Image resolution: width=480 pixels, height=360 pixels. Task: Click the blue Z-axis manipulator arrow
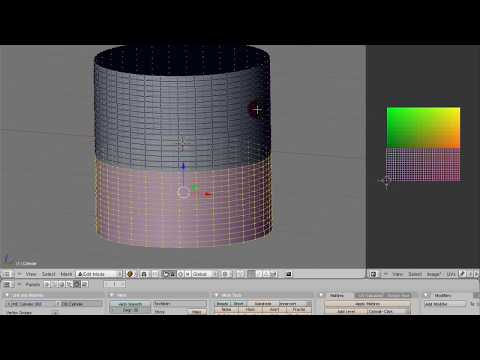click(183, 167)
